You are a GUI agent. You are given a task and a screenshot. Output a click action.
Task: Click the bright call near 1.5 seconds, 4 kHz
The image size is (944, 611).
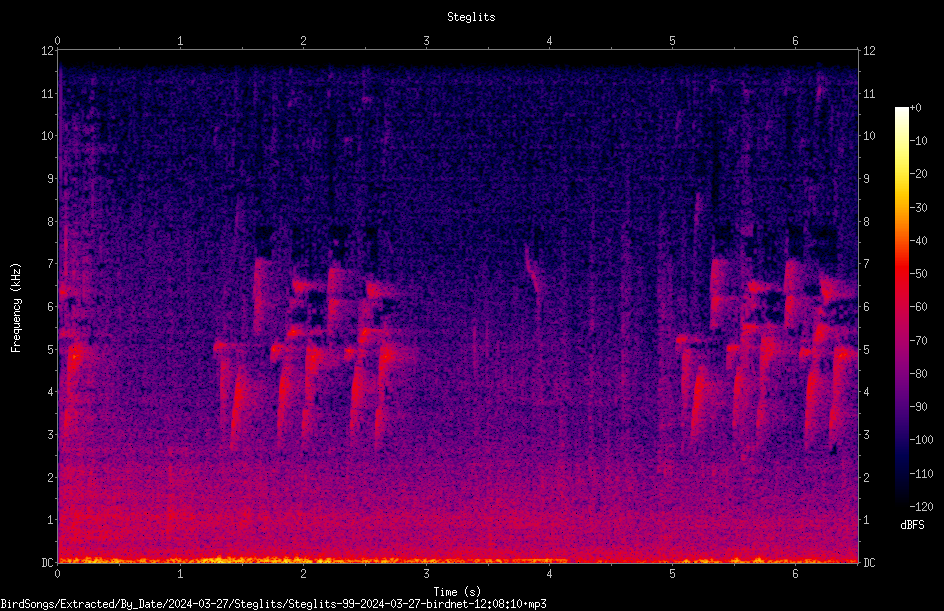(x=238, y=397)
